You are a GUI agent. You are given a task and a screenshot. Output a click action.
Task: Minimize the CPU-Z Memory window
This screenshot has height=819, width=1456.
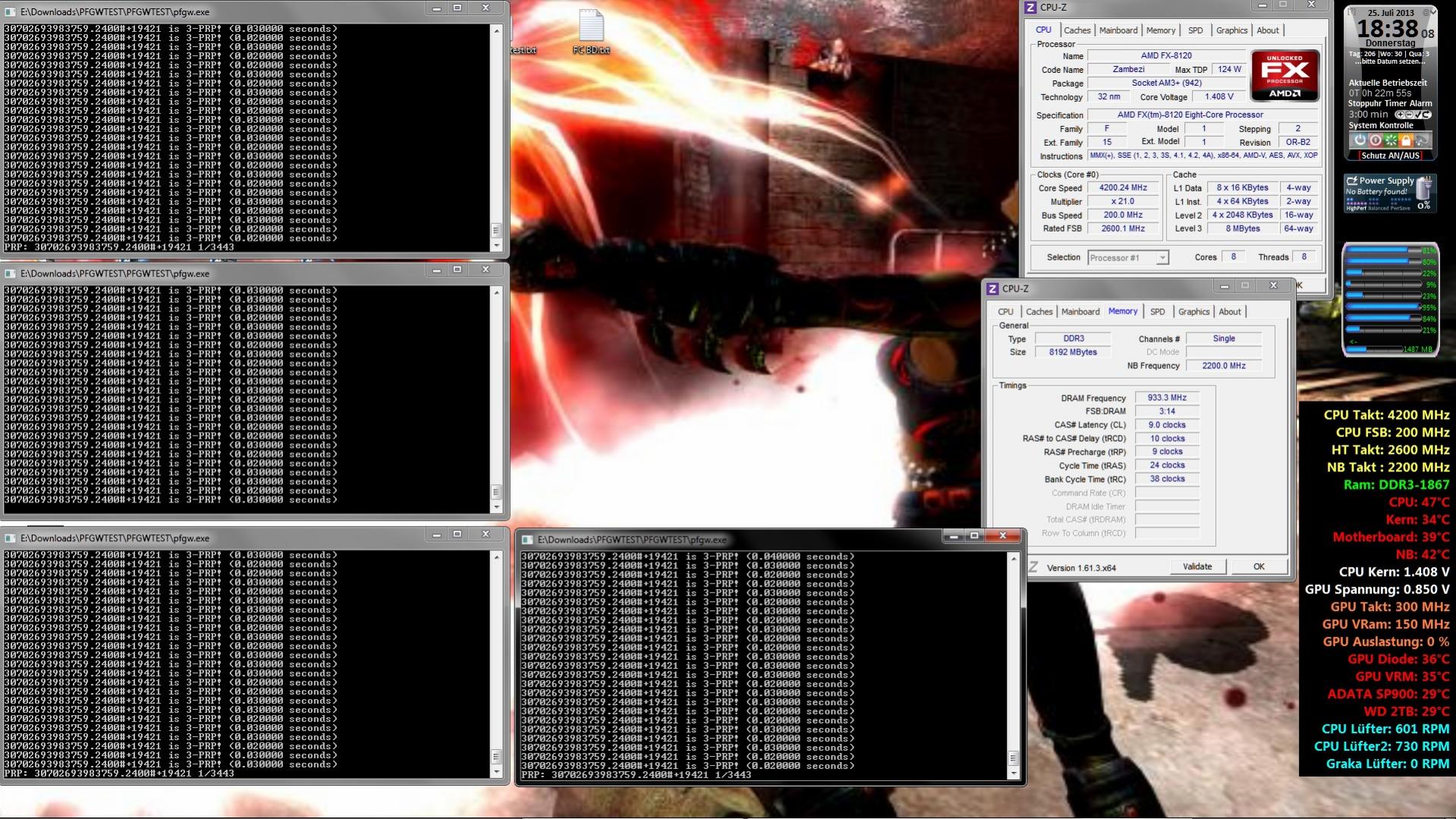[1224, 286]
